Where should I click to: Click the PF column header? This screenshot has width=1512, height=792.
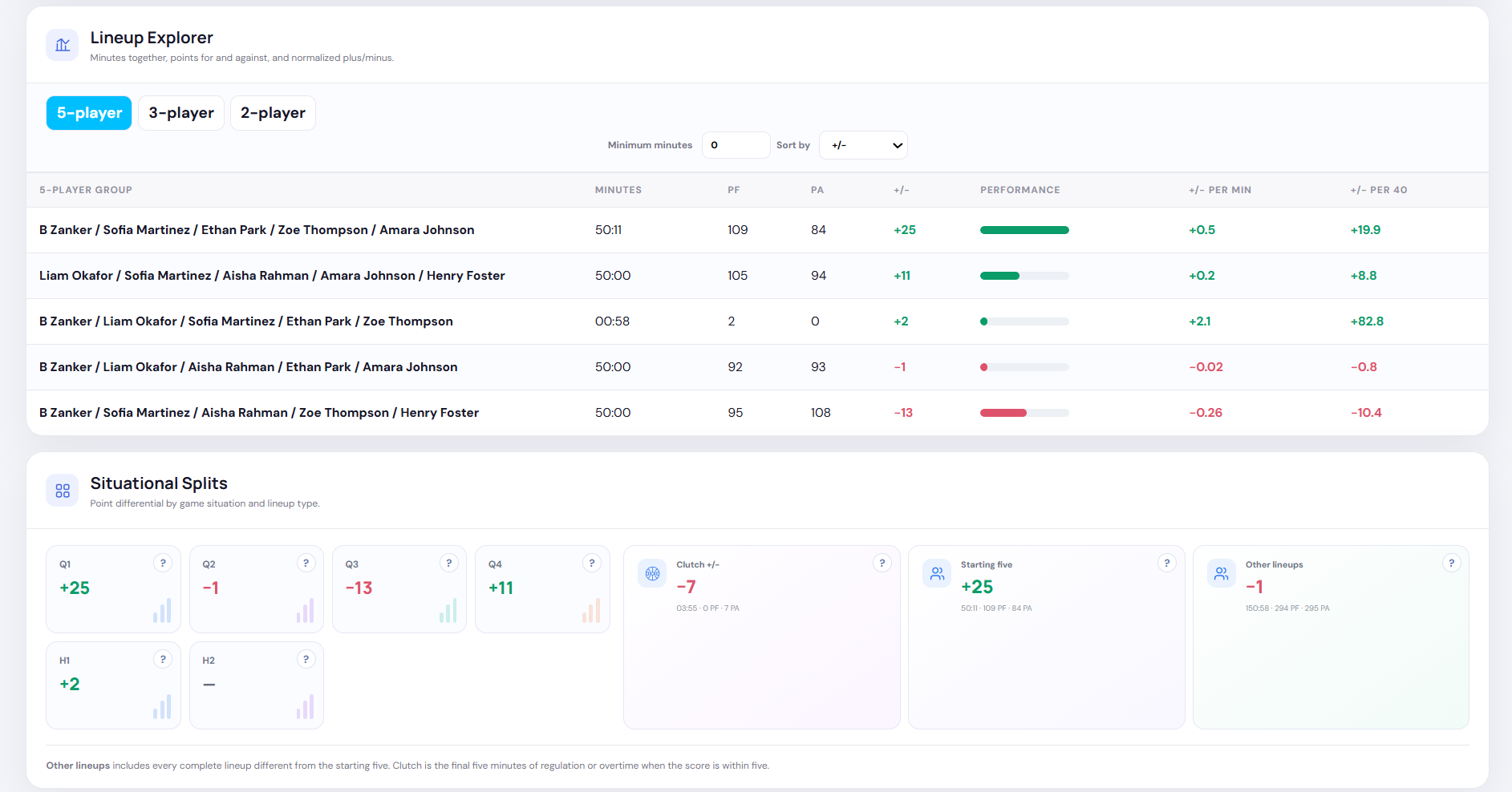(x=733, y=190)
